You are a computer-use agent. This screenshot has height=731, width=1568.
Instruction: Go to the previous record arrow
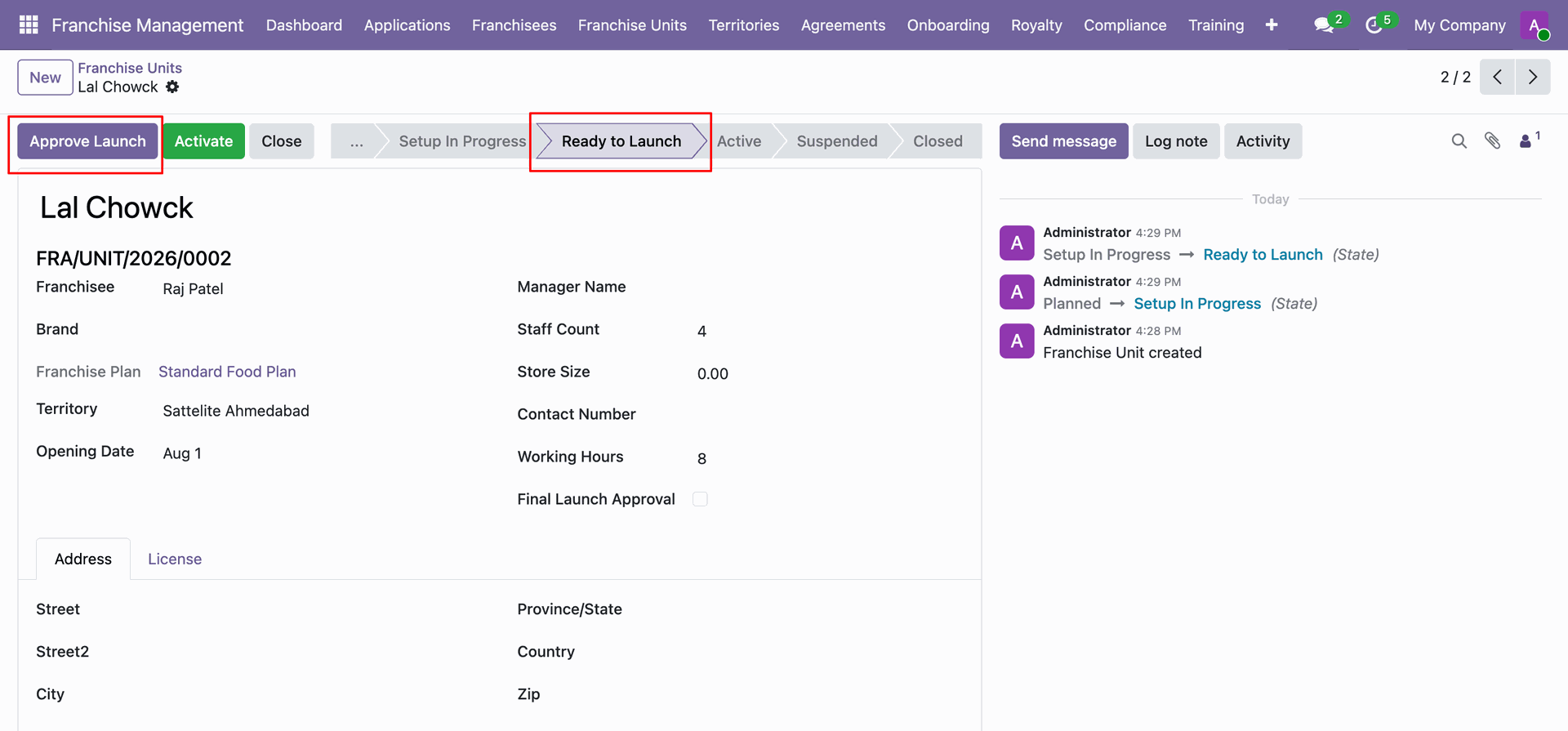tap(1497, 77)
